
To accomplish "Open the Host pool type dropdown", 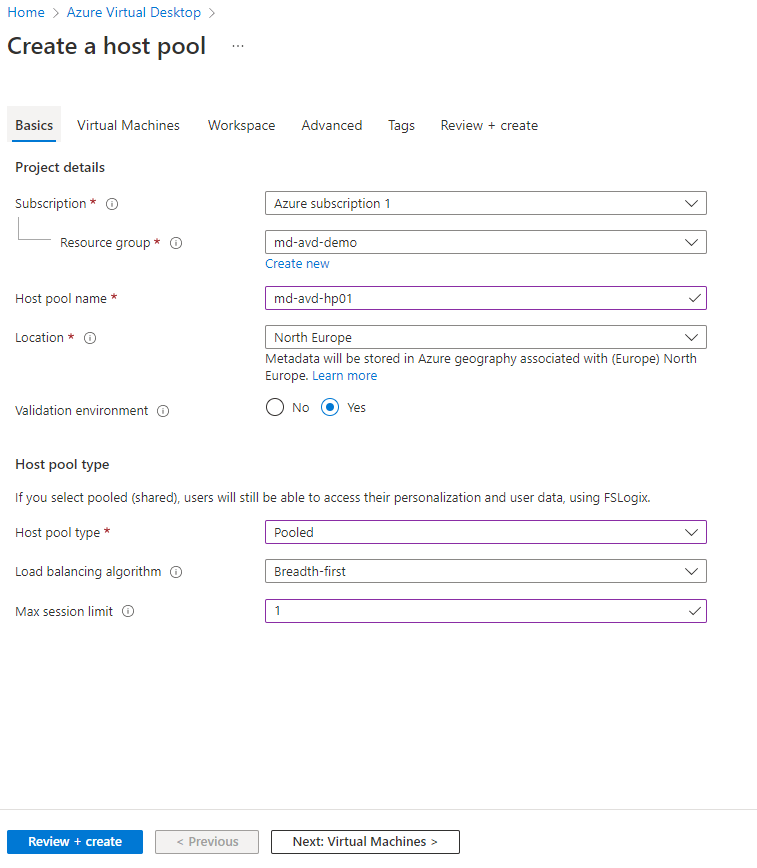I will (x=485, y=532).
